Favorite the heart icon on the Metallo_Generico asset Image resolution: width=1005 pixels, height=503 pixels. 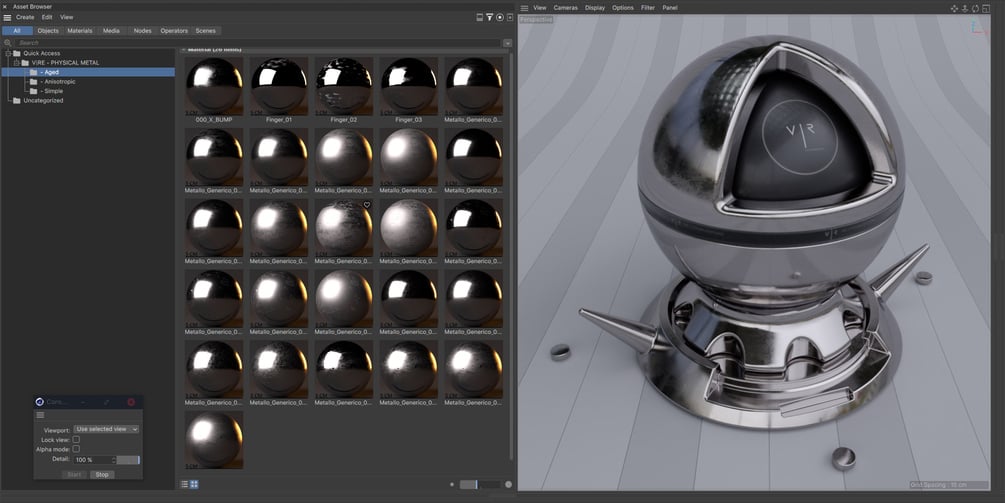367,205
